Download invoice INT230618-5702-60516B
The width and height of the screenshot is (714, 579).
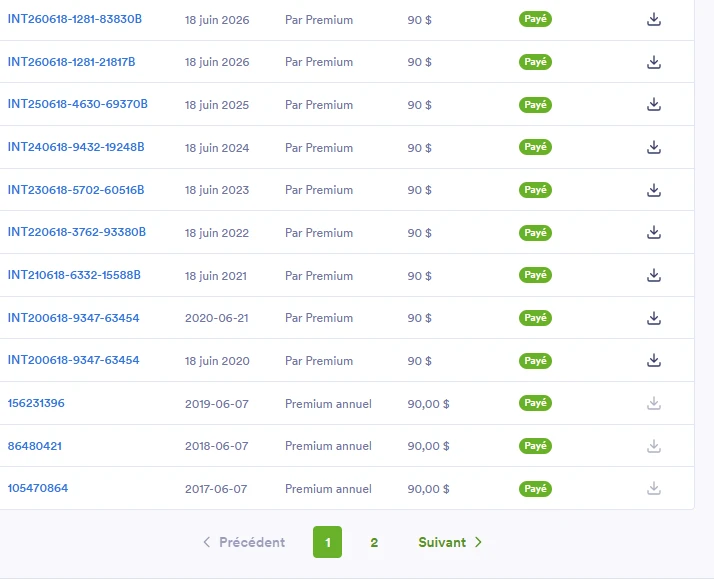point(654,190)
